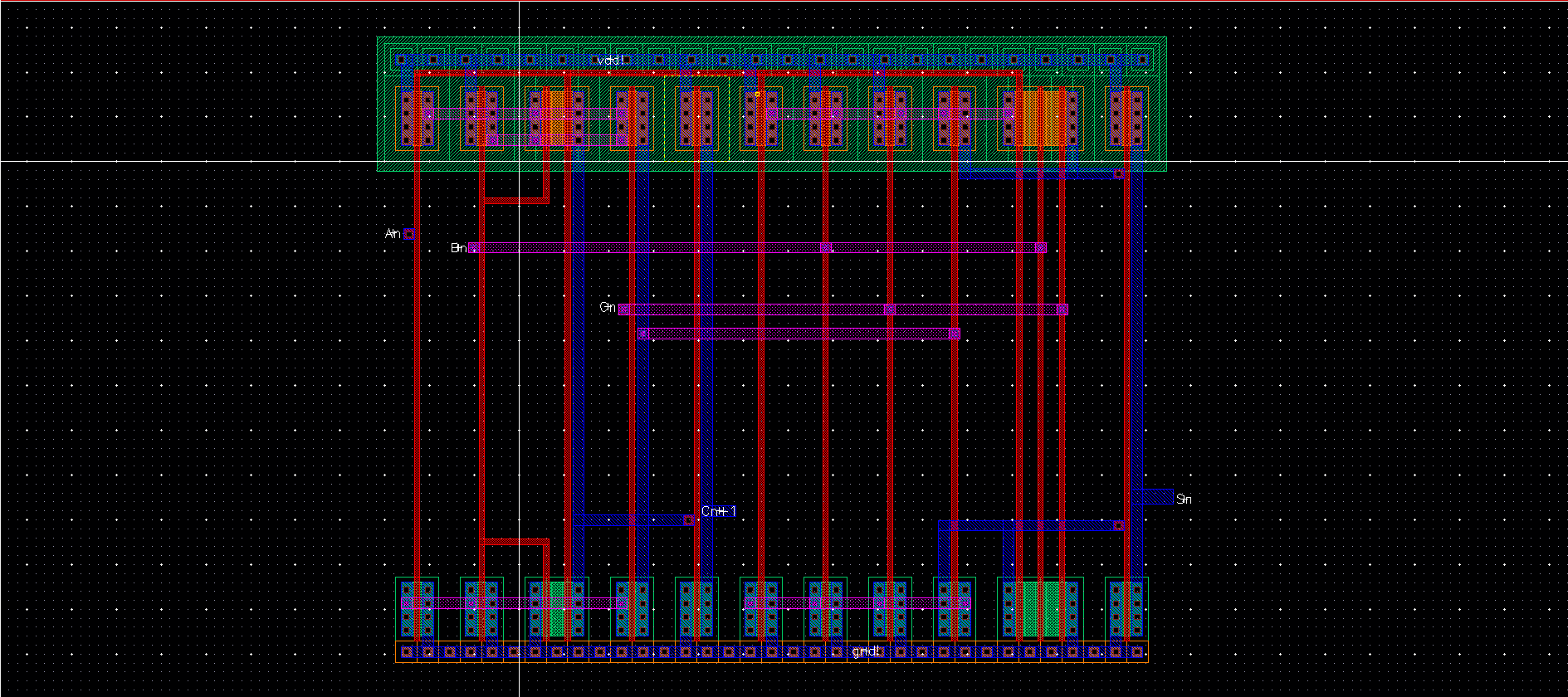
Task: Select the Cn+1 output label
Action: [719, 511]
